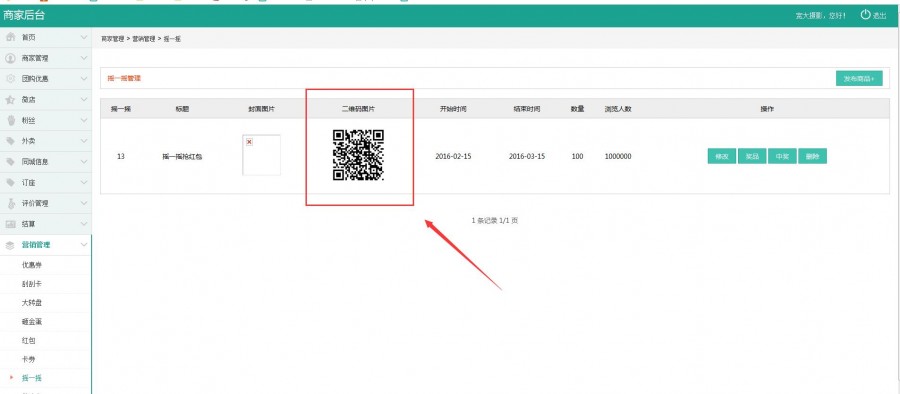Open 优惠券 submenu item
Viewport: 900px width, 394px height.
click(x=32, y=265)
